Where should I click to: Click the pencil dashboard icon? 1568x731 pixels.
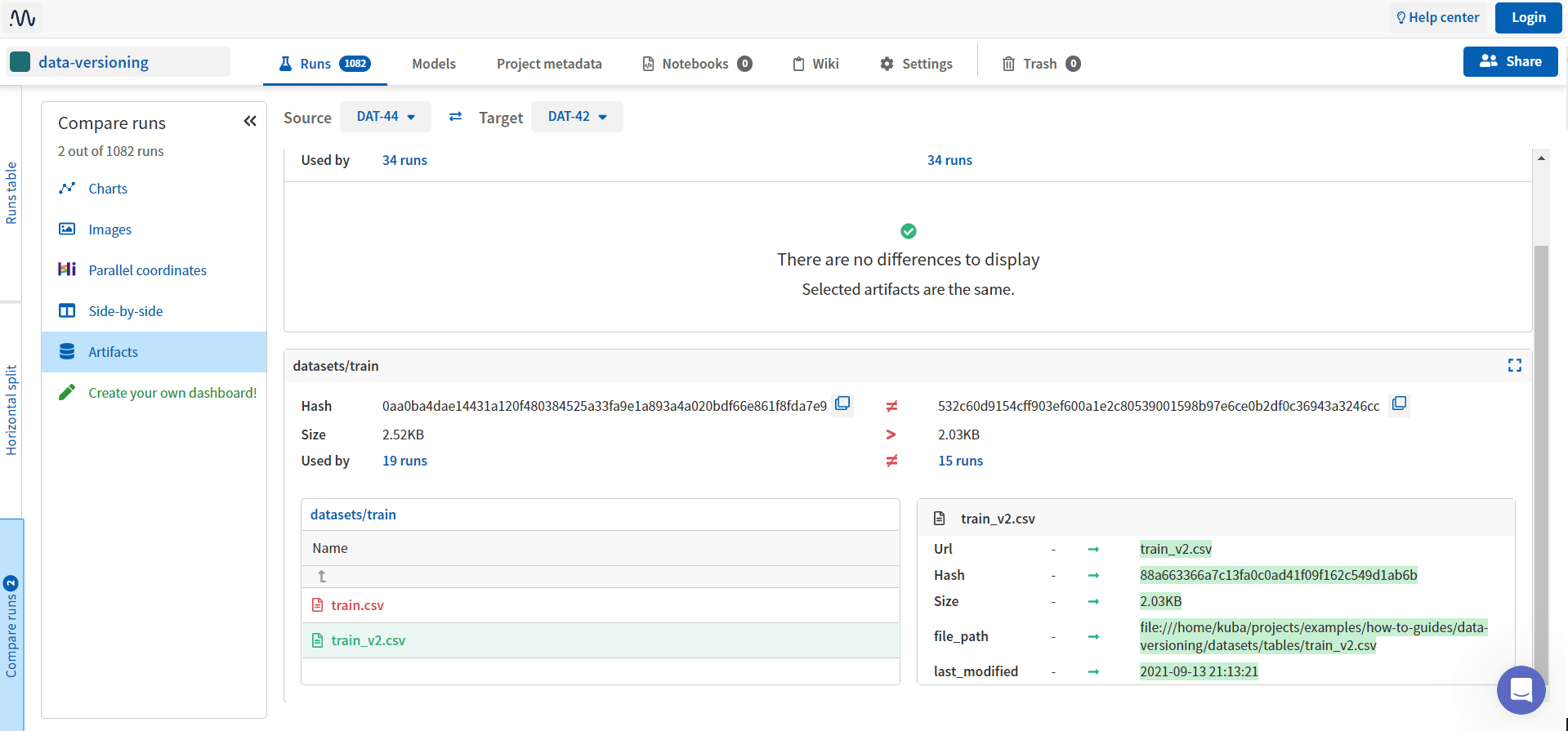click(x=67, y=392)
